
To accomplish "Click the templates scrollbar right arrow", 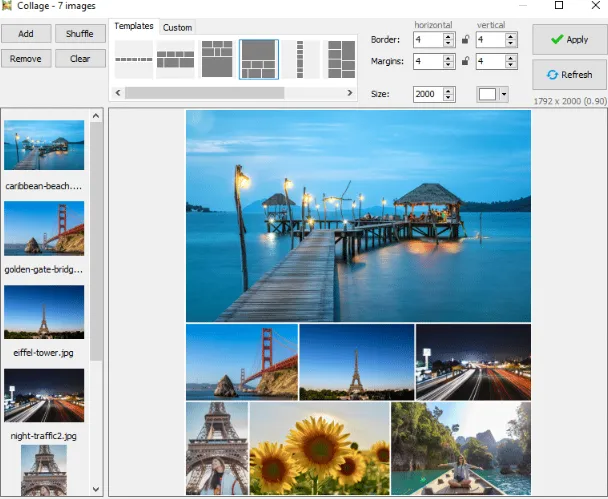I will (350, 93).
